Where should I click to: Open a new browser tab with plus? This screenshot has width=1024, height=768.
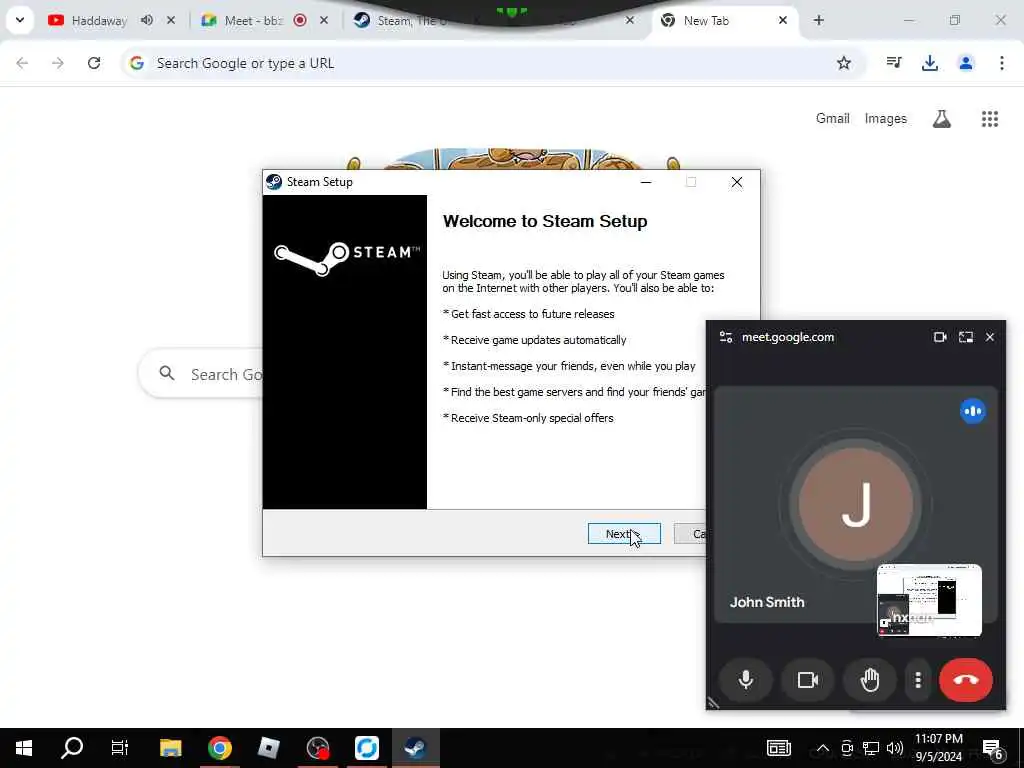pos(818,20)
